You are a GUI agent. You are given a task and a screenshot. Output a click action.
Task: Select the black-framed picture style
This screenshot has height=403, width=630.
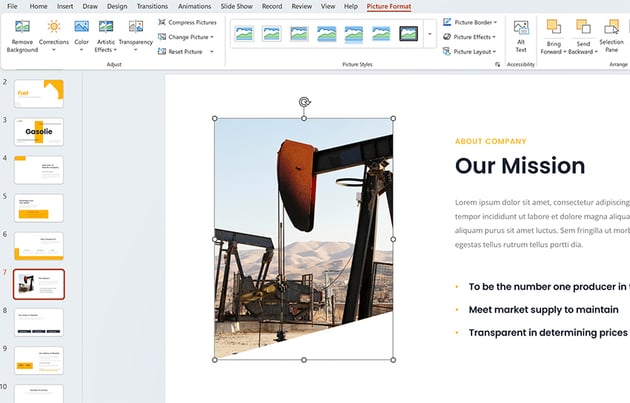pos(408,34)
